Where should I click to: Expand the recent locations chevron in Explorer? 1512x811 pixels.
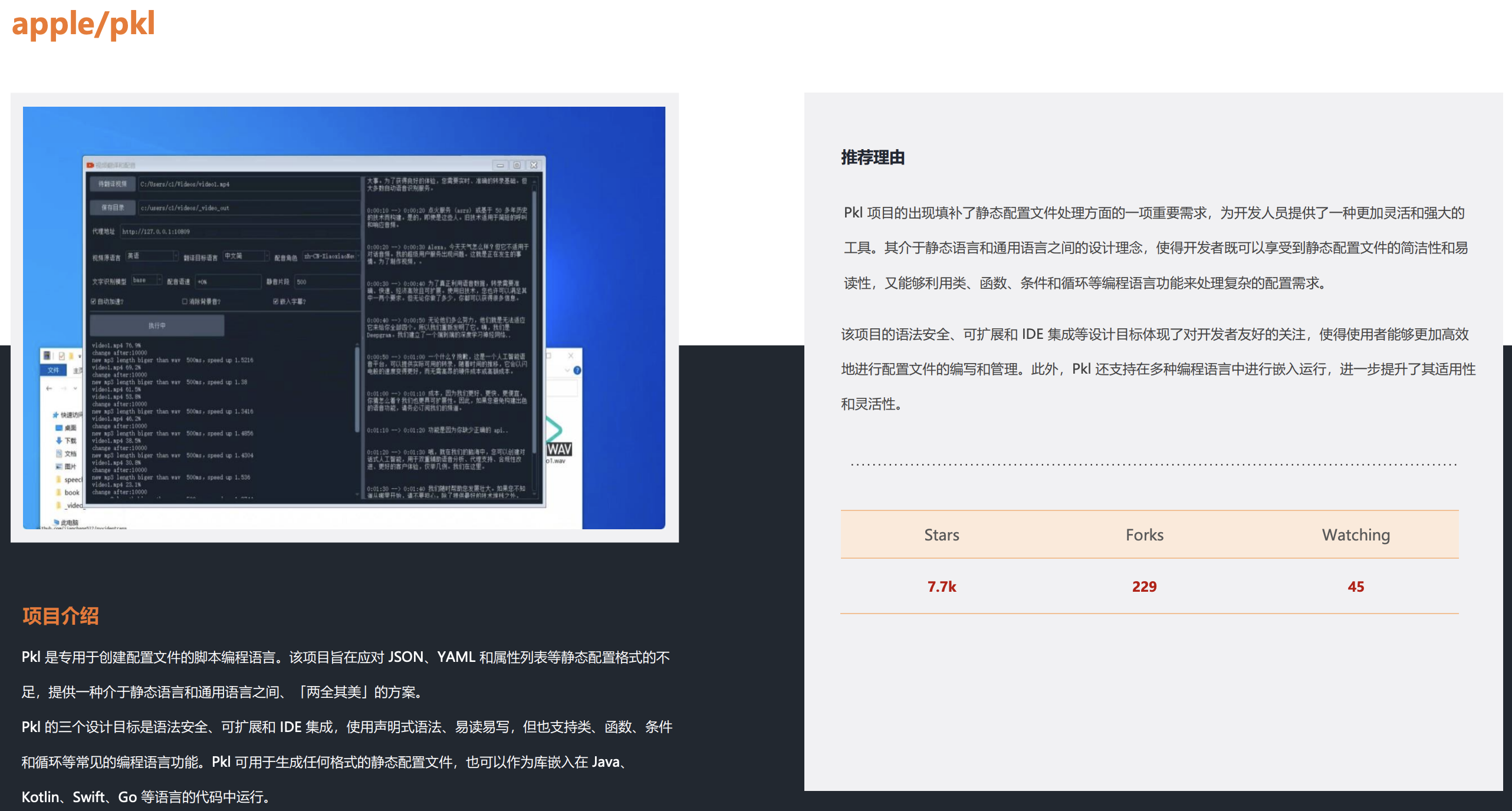75,388
